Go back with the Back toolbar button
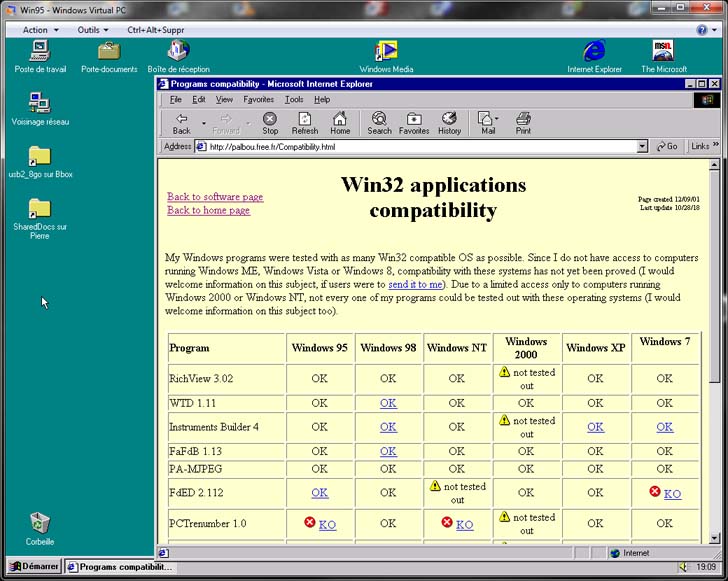The width and height of the screenshot is (728, 581). pyautogui.click(x=182, y=124)
